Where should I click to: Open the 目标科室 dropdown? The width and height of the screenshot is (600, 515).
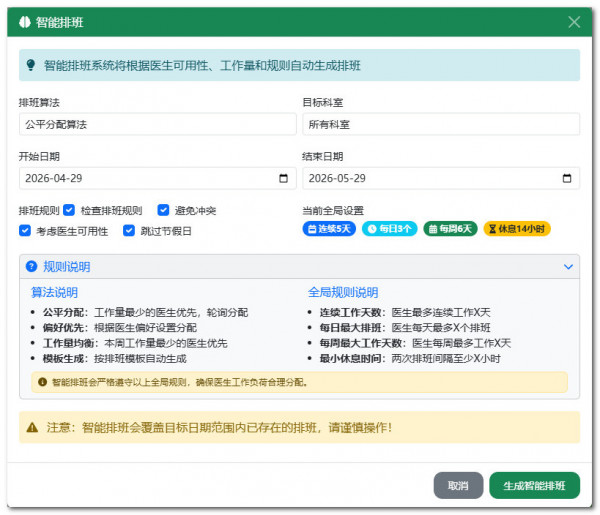coord(440,124)
